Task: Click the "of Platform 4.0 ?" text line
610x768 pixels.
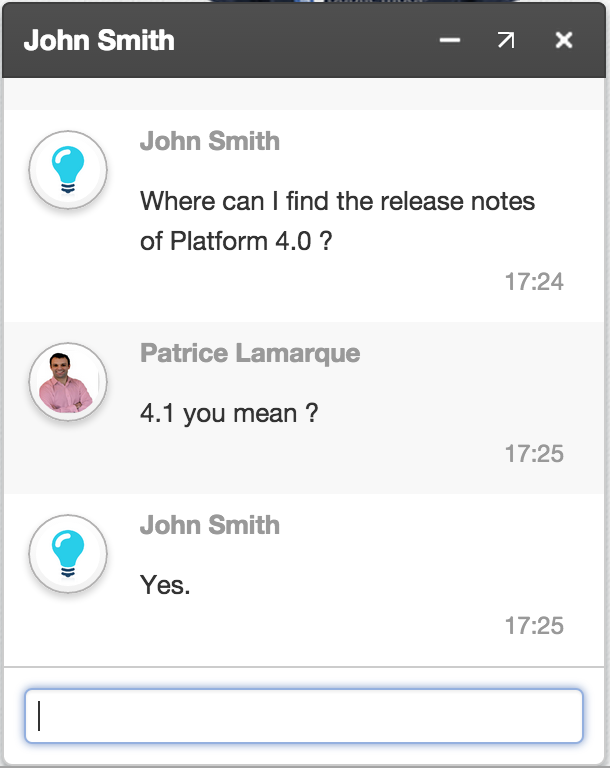Action: (236, 241)
